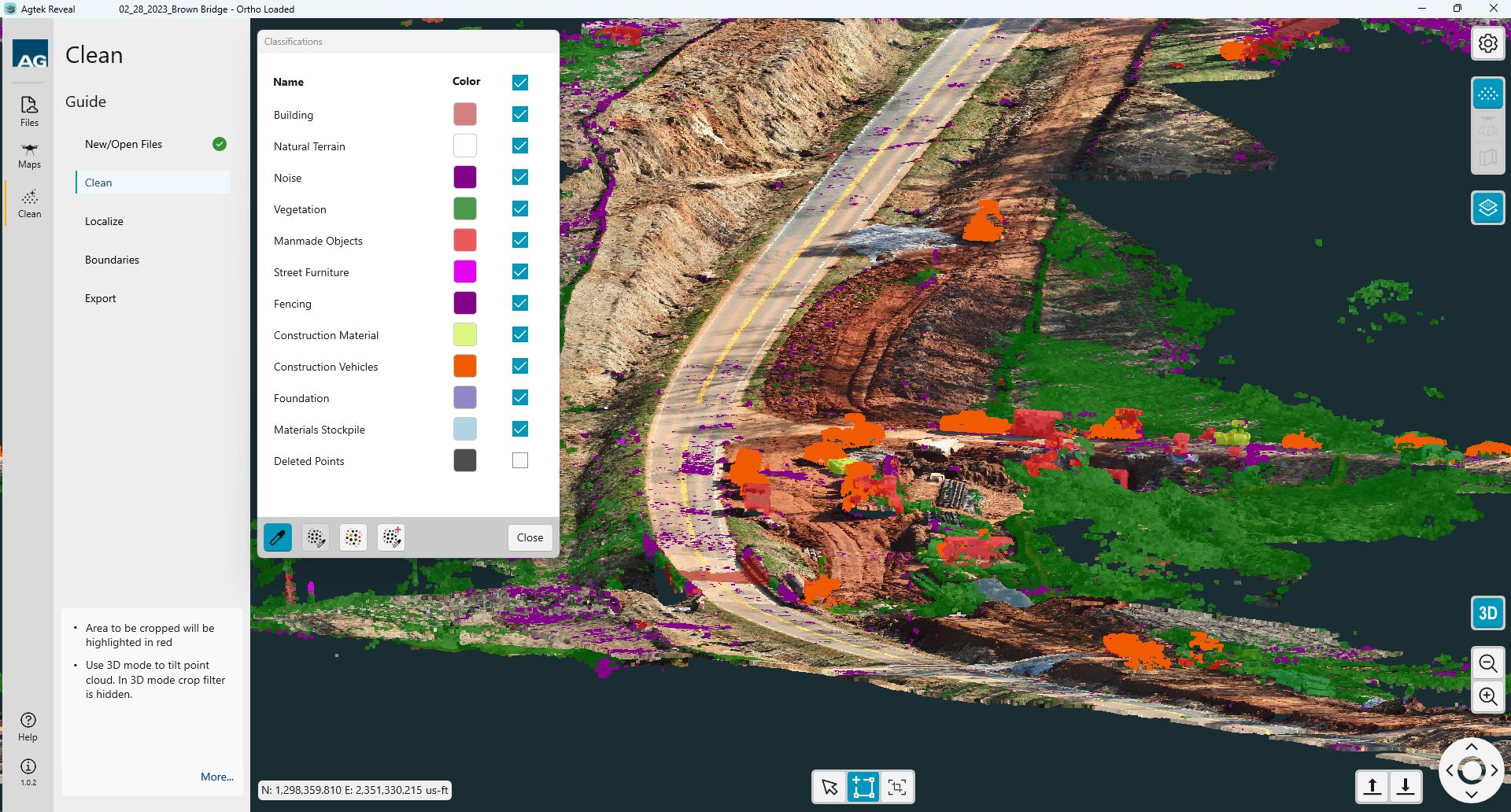This screenshot has height=812, width=1511.
Task: Select the arrow pointer tool
Action: coord(829,787)
